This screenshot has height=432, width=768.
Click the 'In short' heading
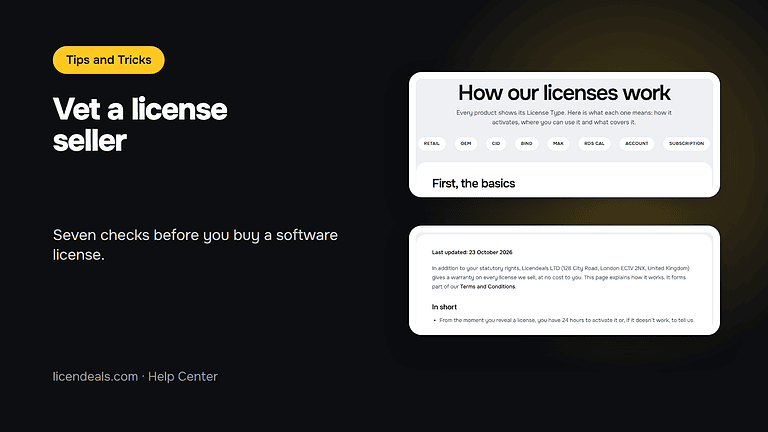444,307
